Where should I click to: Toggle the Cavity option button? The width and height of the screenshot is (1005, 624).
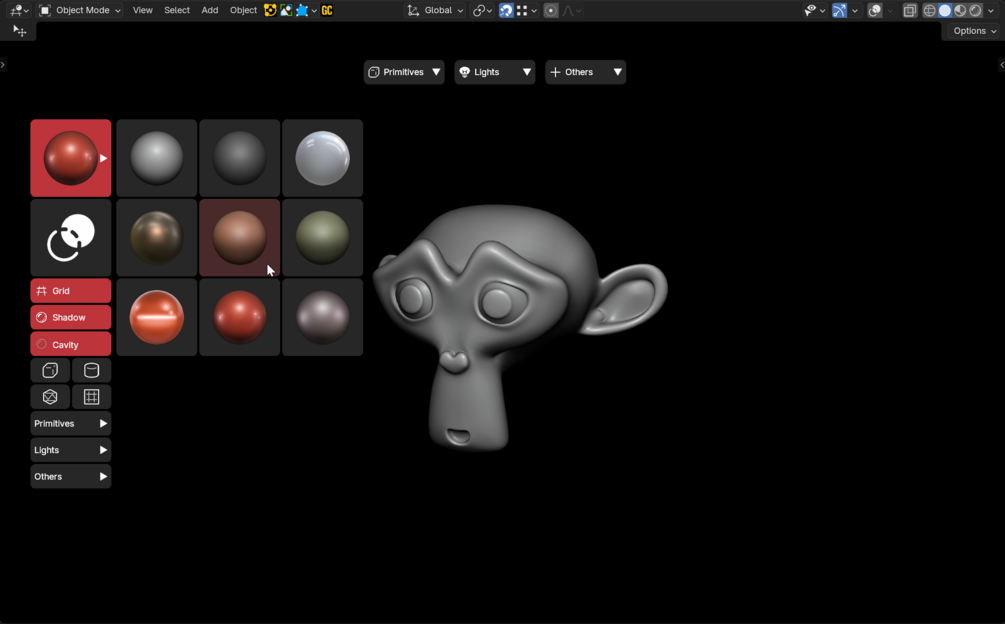click(x=71, y=344)
